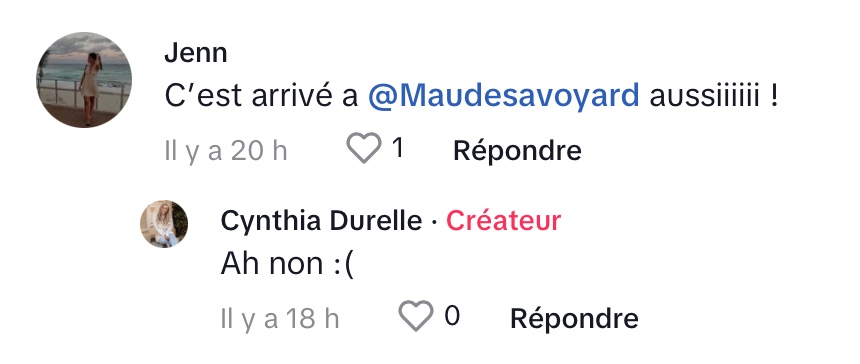Click the like count 1 on Jenn's comment

point(398,147)
